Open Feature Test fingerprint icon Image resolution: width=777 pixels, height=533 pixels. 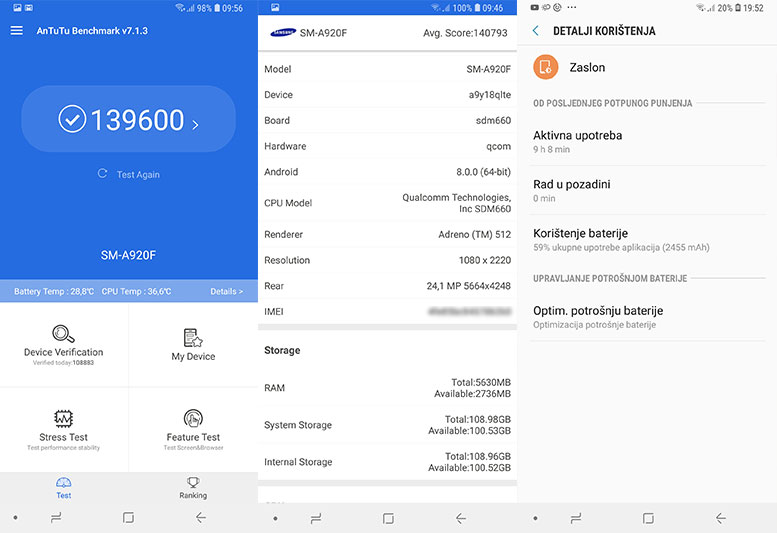click(x=193, y=419)
